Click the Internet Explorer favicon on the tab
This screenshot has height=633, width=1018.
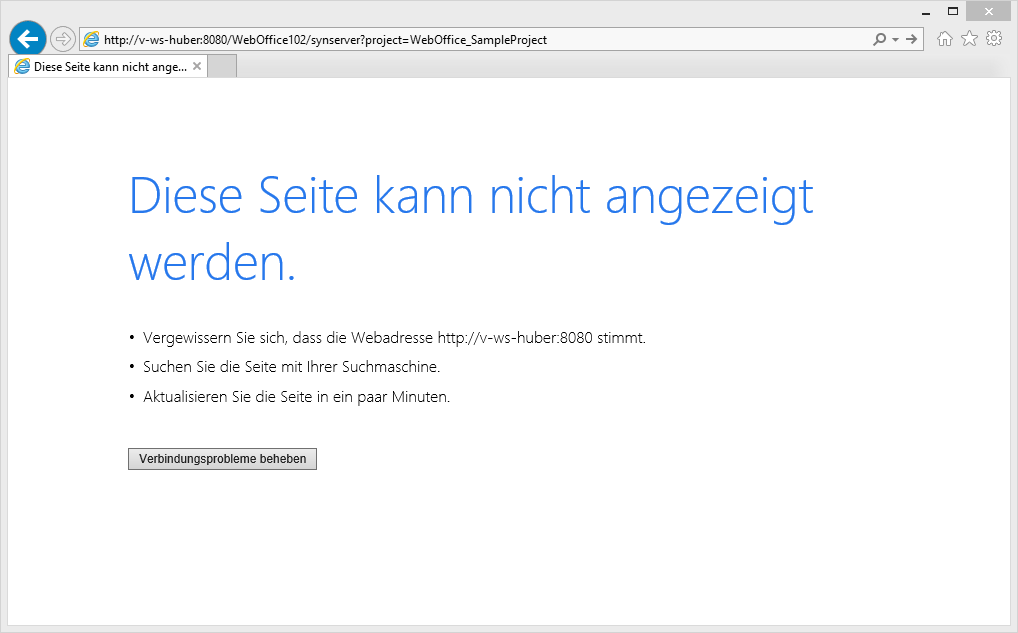point(21,66)
